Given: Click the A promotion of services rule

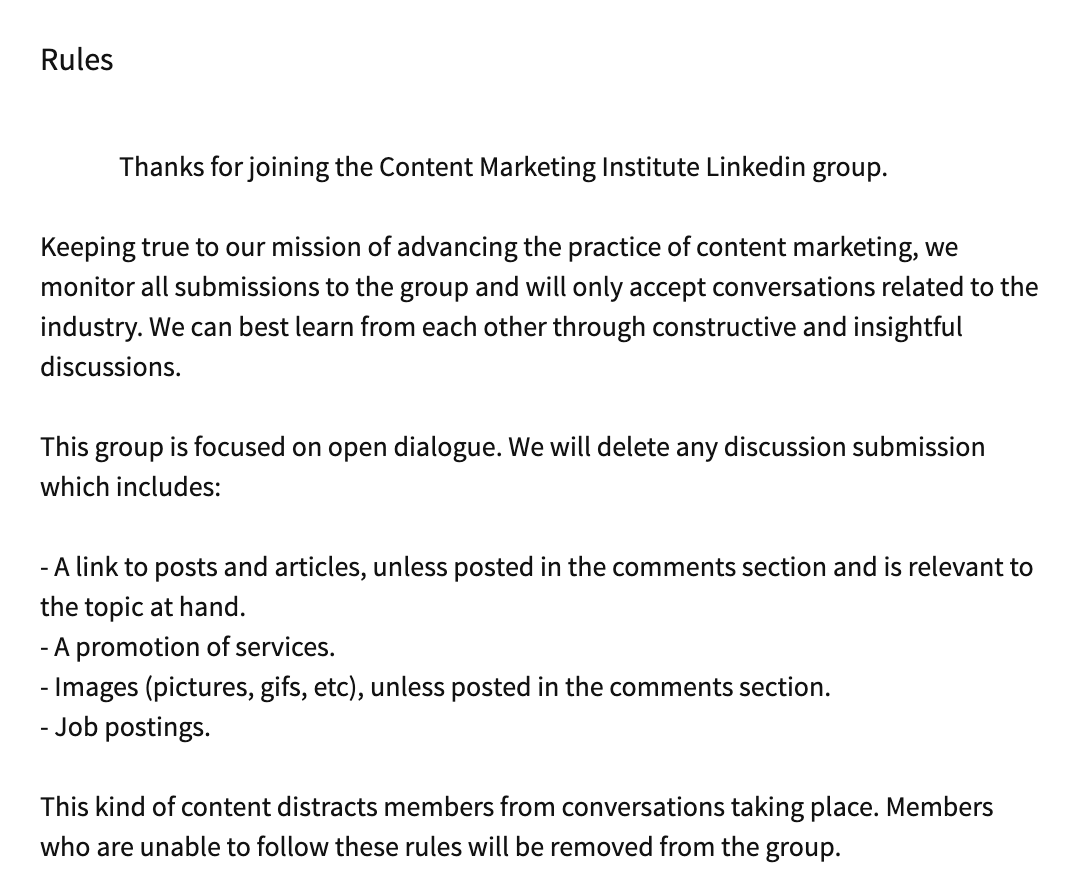Looking at the screenshot, I should click(188, 647).
